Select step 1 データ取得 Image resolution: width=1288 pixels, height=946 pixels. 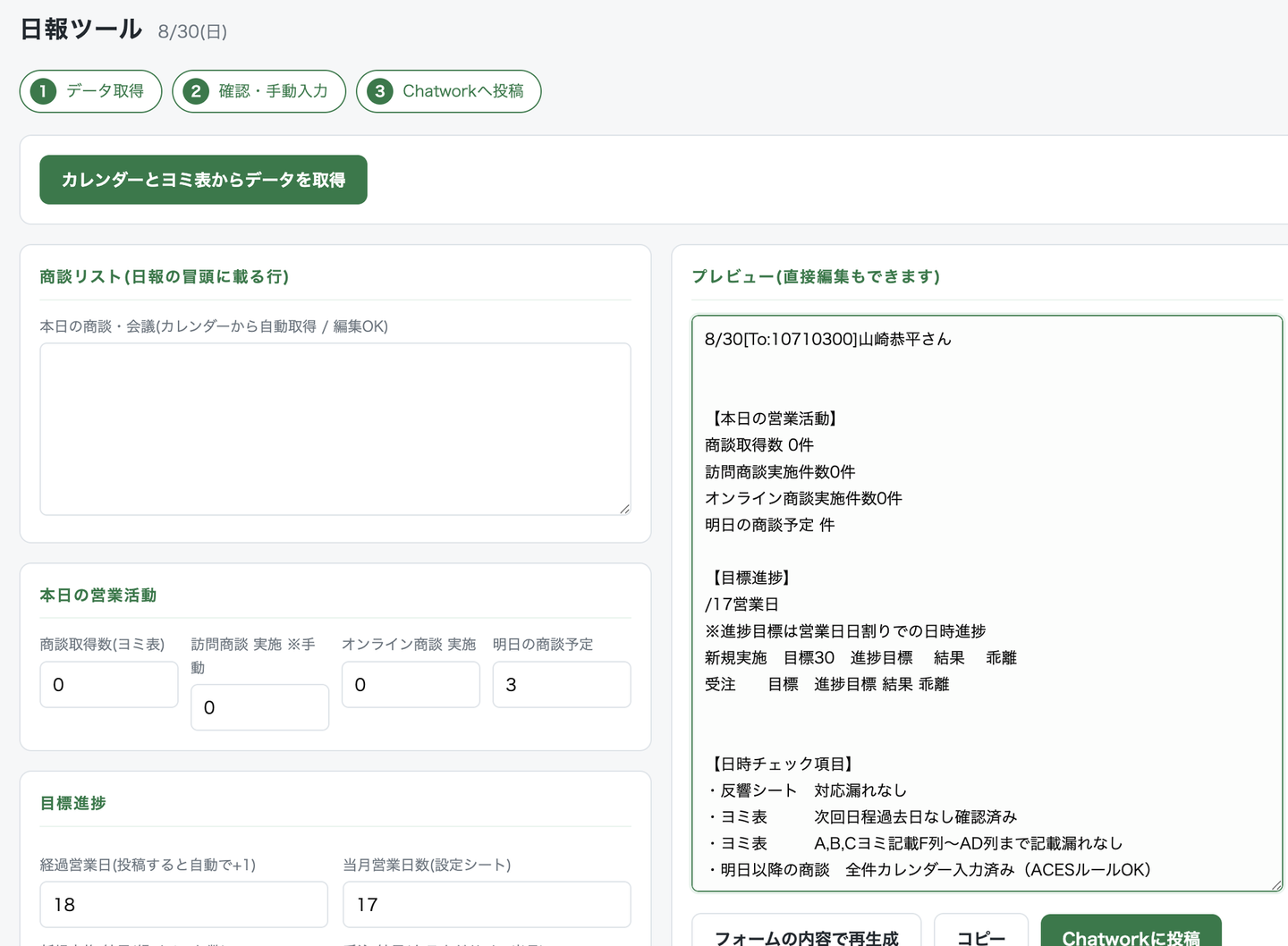click(x=90, y=91)
